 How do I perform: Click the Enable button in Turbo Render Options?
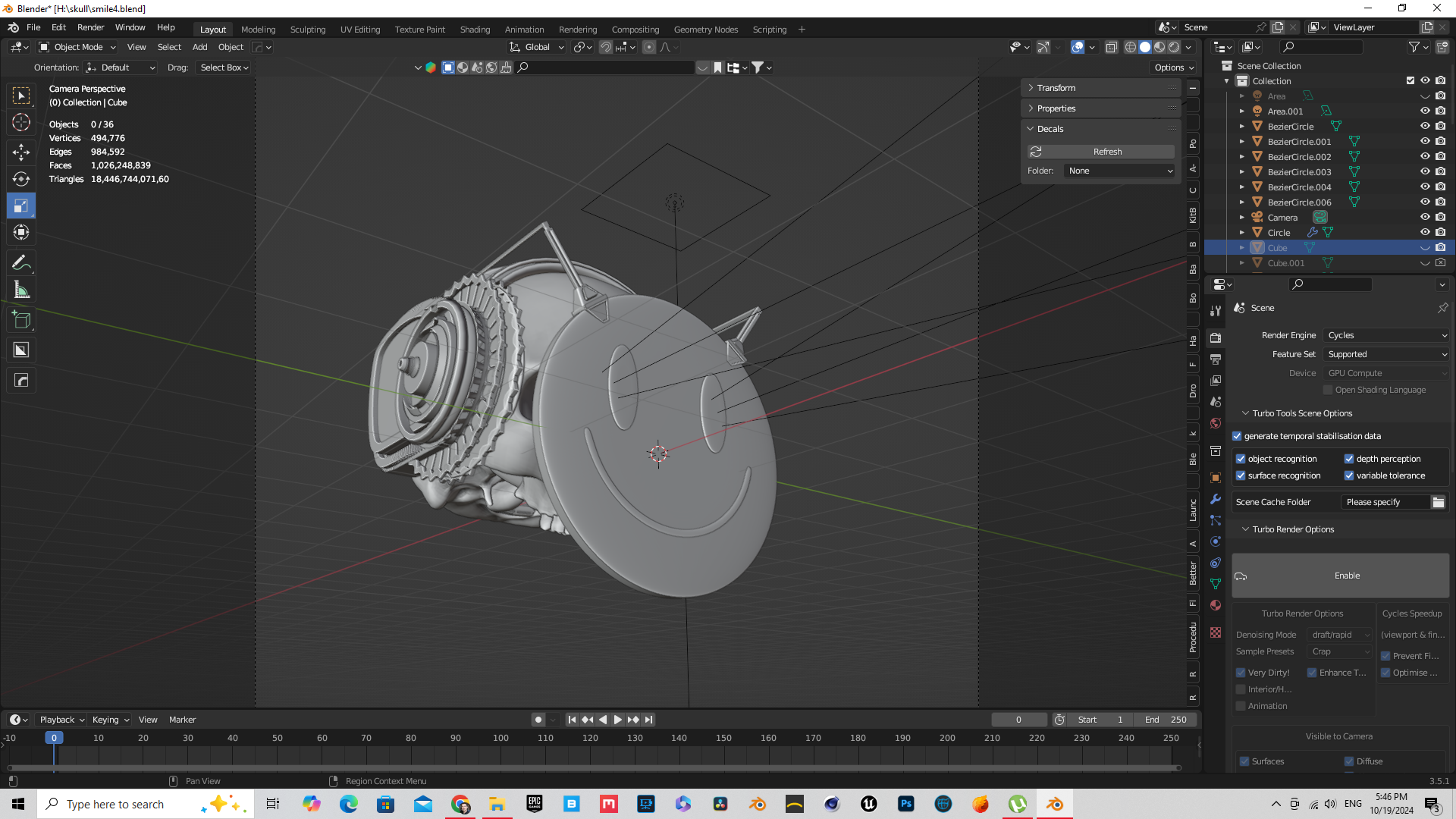click(1341, 576)
